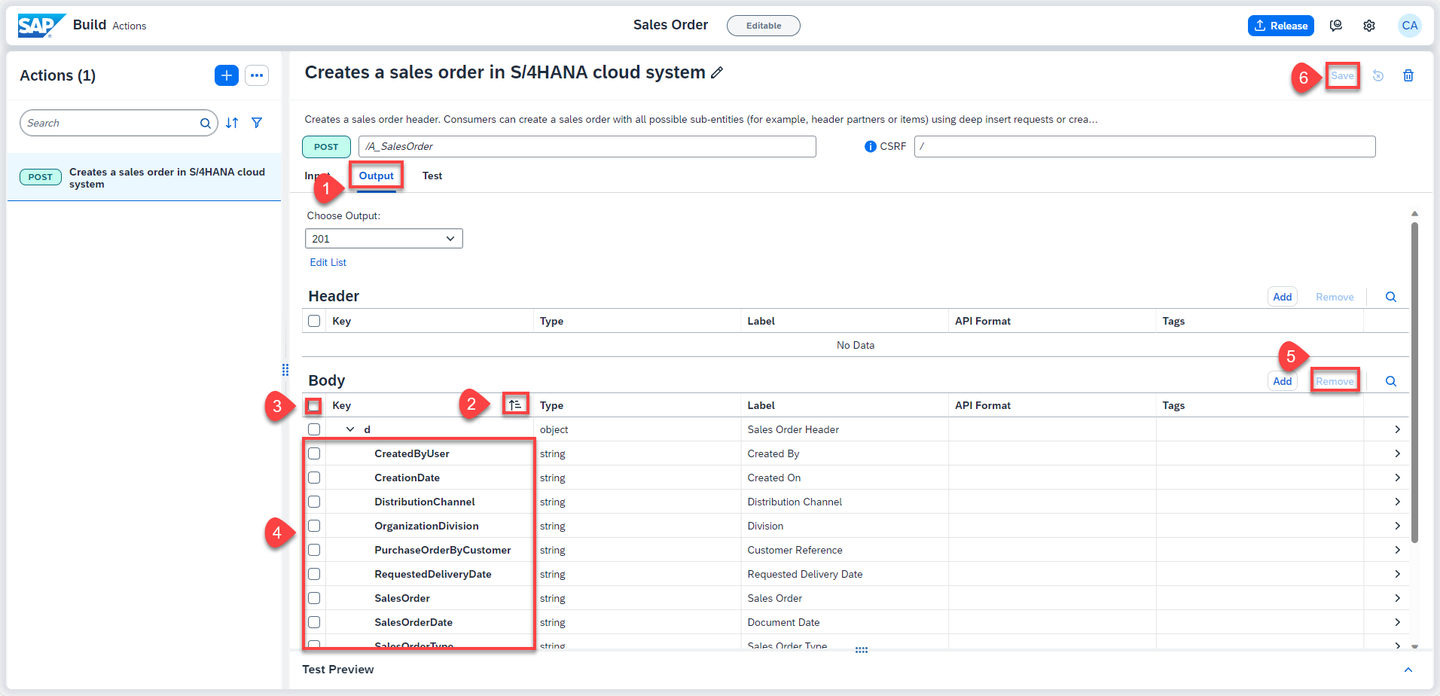Open details arrow for RequestedDeliveryDate row

click(x=1397, y=574)
